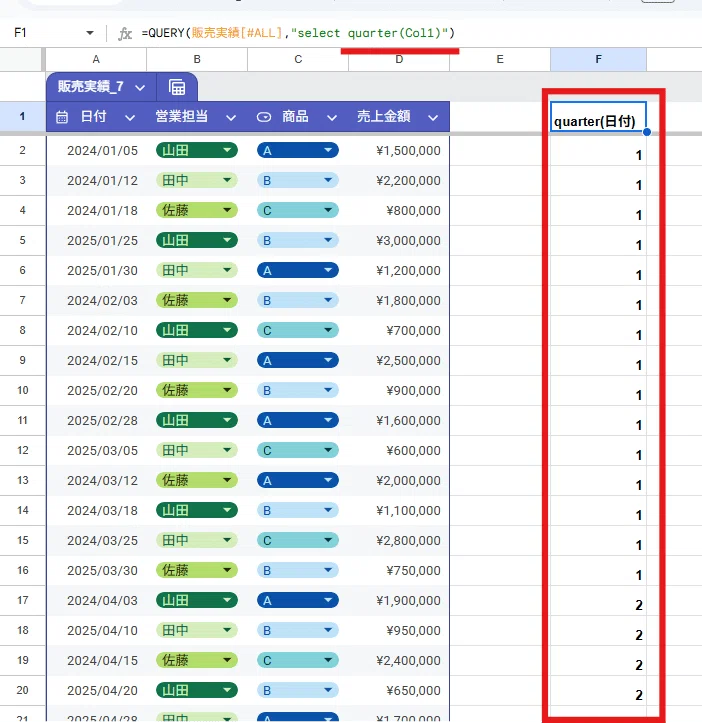Open product B chip in row 10
The width and height of the screenshot is (702, 723).
pyautogui.click(x=297, y=390)
